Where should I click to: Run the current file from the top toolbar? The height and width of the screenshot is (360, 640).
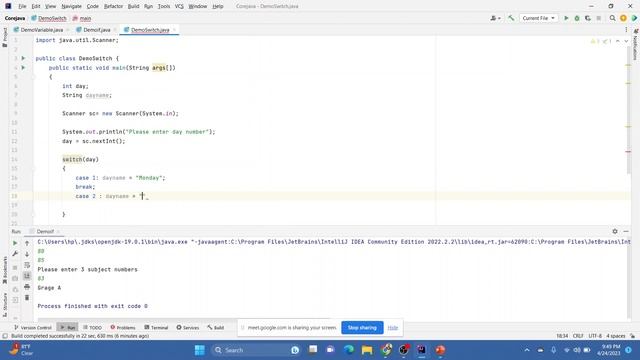click(x=566, y=18)
